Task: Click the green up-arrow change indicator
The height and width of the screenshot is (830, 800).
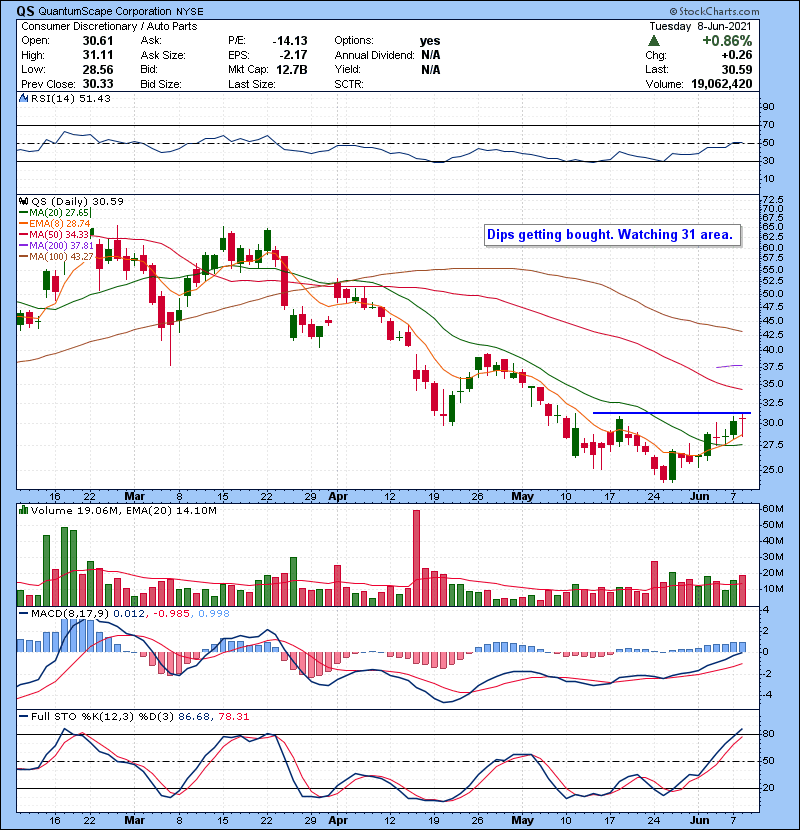Action: coord(653,39)
